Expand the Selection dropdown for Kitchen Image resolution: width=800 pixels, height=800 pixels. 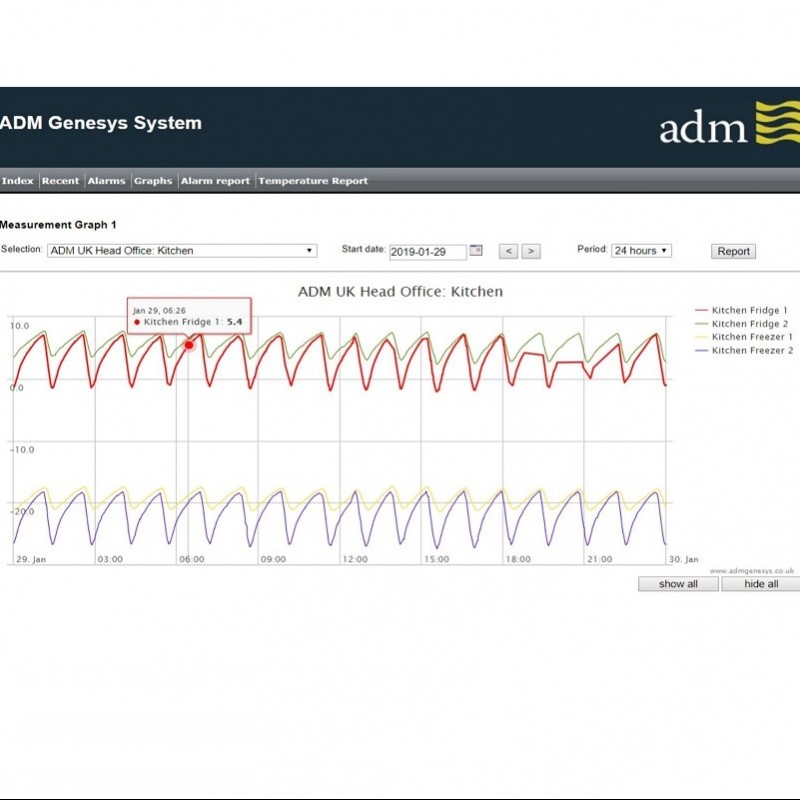click(182, 251)
